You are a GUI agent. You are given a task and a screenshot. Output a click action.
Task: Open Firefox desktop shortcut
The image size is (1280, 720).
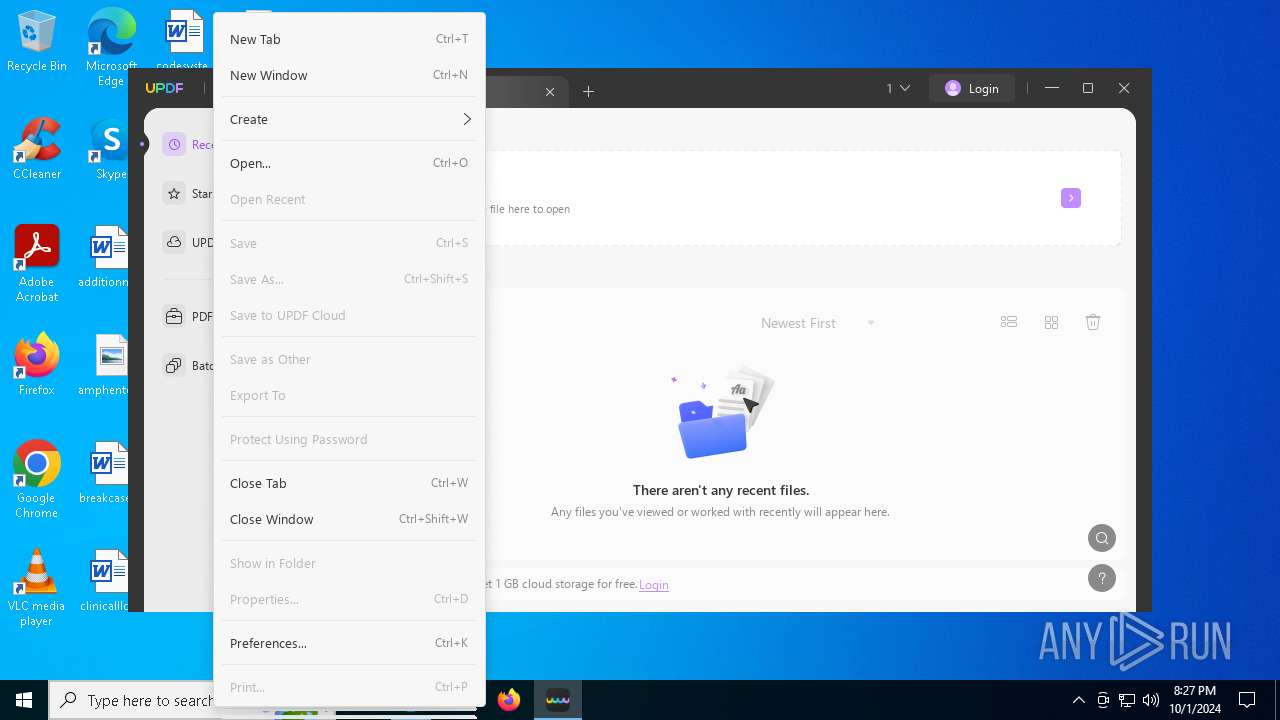click(x=37, y=365)
